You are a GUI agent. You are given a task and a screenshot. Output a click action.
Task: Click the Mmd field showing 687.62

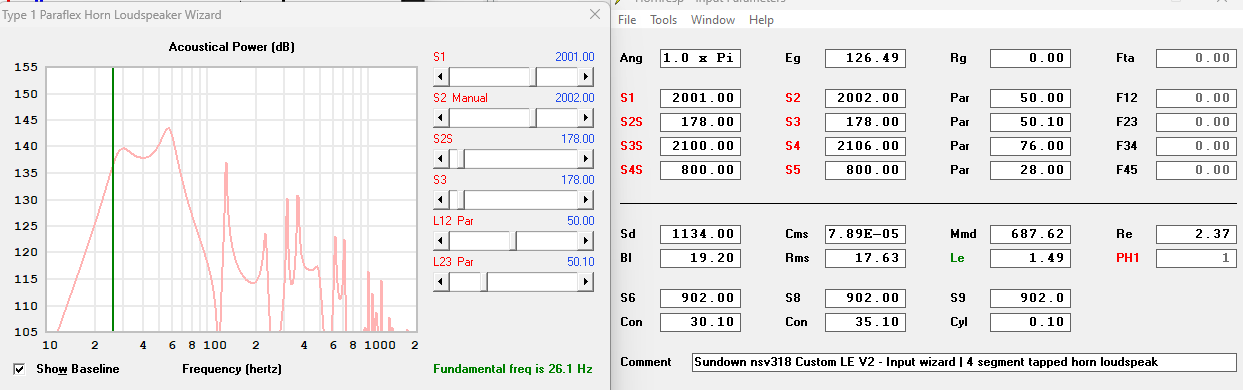[x=1030, y=234]
